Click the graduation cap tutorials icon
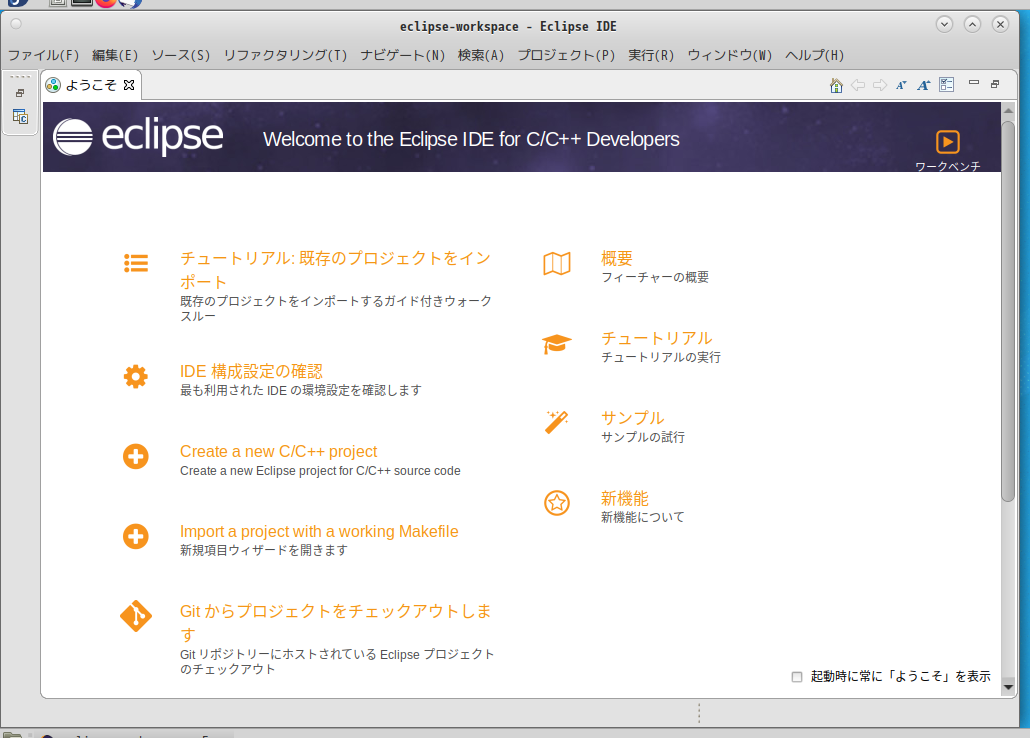This screenshot has height=738, width=1030. pyautogui.click(x=557, y=344)
